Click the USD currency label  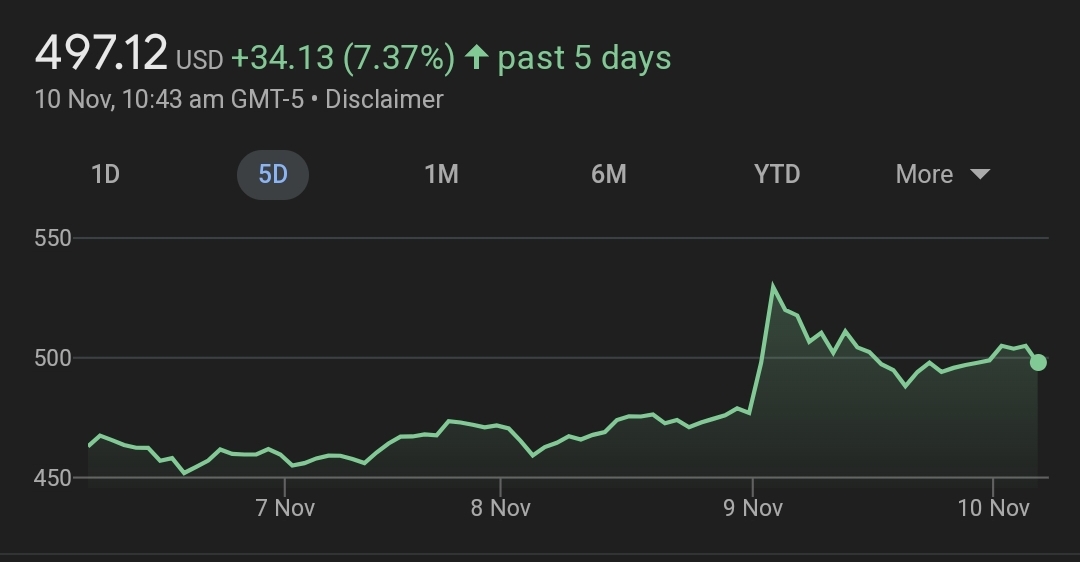199,60
